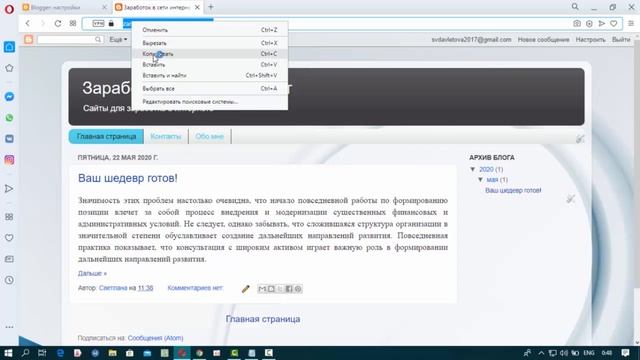The image size is (640, 360).
Task: Open the heart bookmarks icon in sidebar
Action: coord(9,238)
